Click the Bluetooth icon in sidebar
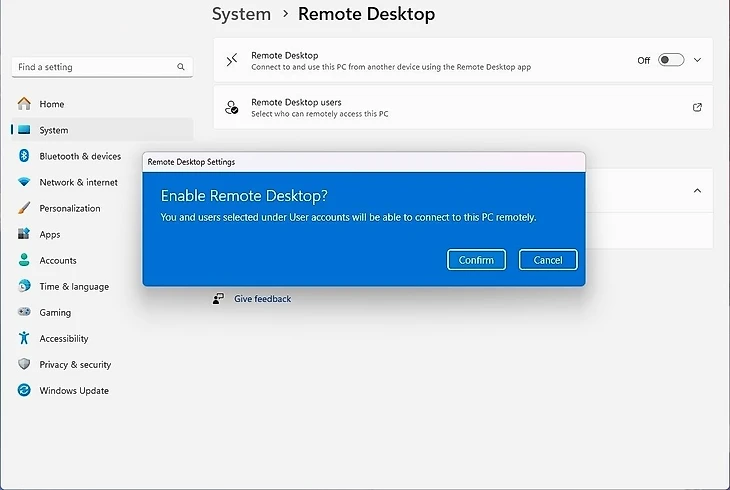The image size is (730, 490). (24, 156)
